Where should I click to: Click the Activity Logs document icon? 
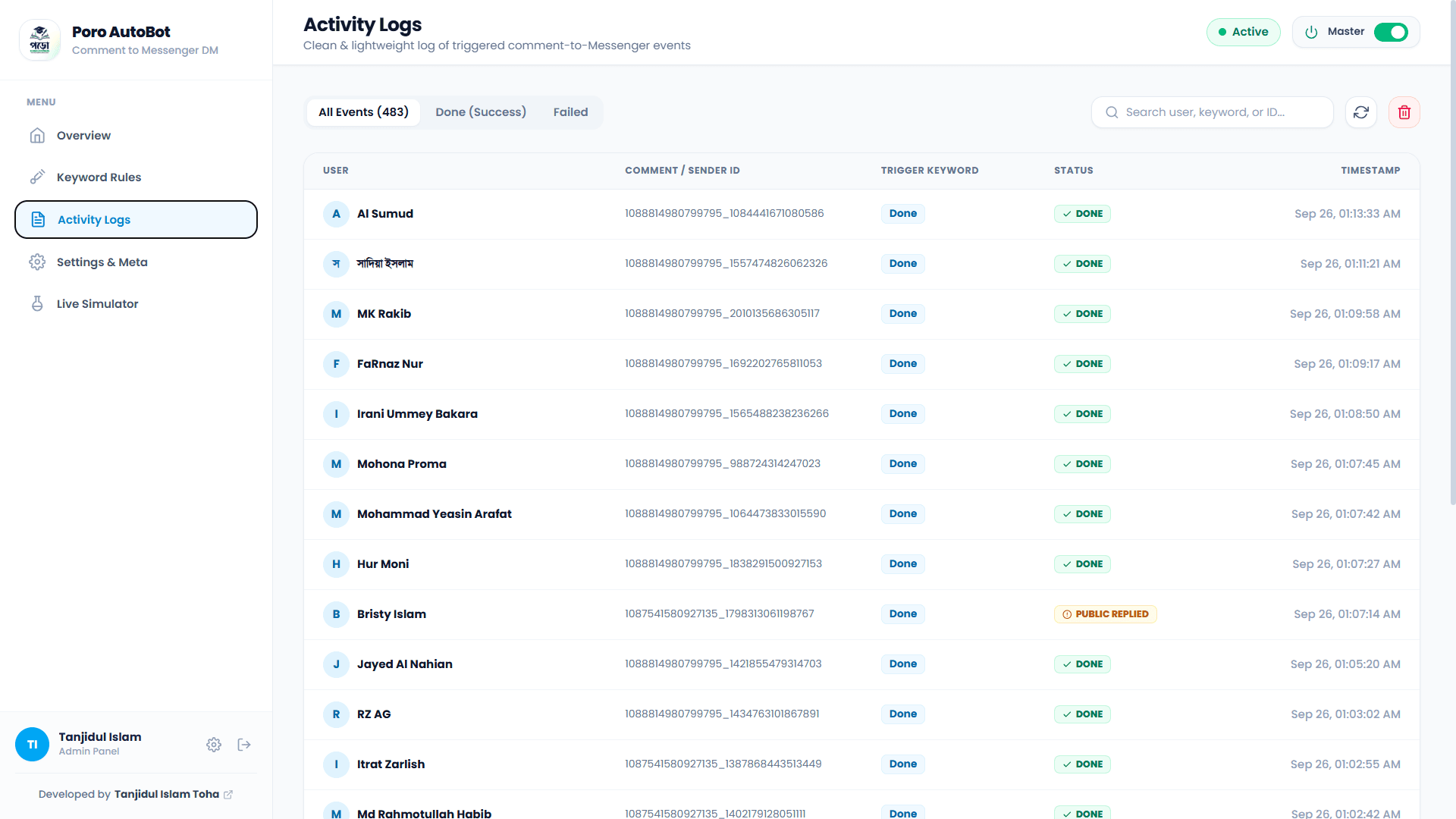(x=38, y=220)
